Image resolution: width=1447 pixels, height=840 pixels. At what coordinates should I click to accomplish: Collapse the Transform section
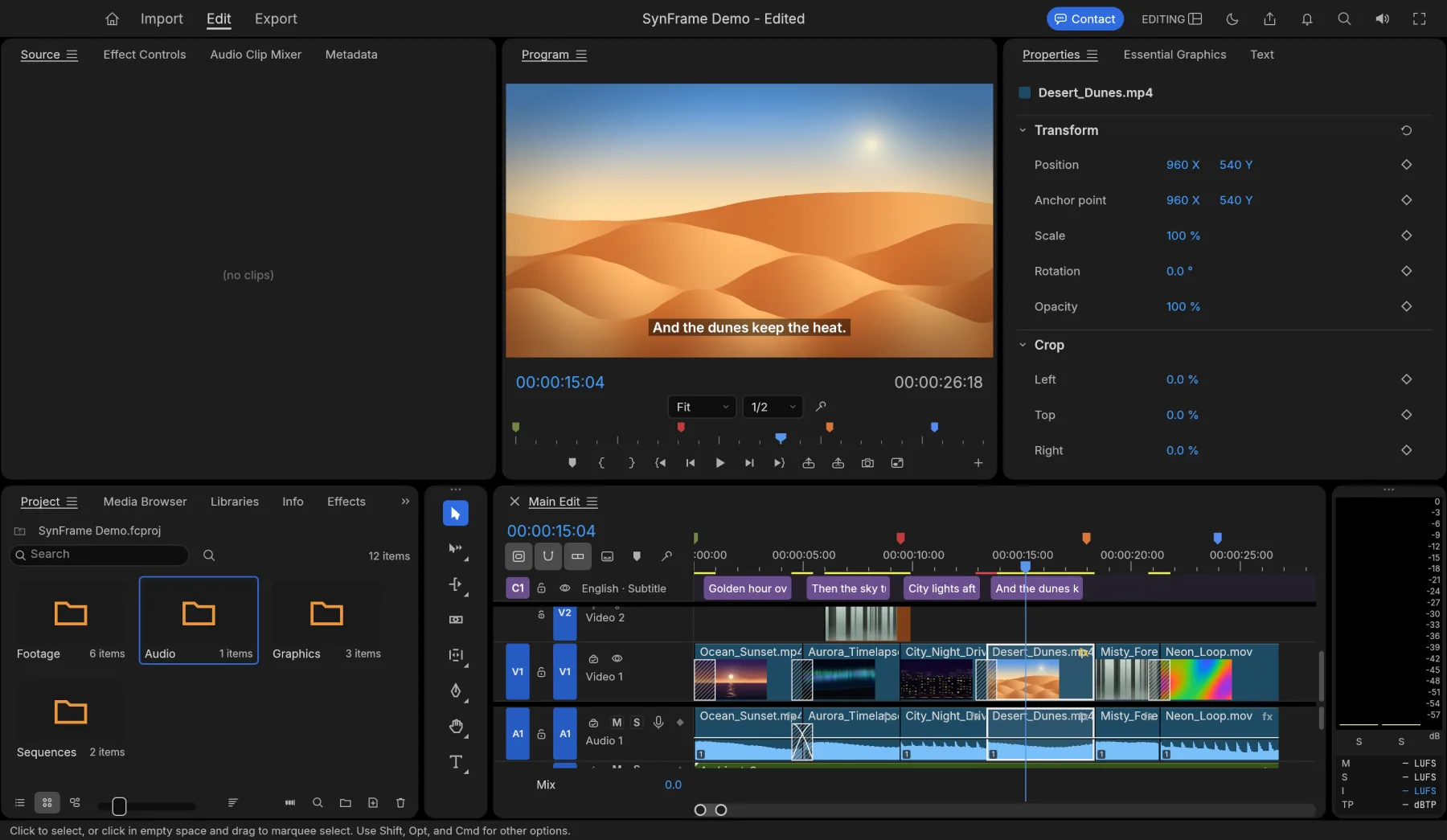click(x=1023, y=130)
